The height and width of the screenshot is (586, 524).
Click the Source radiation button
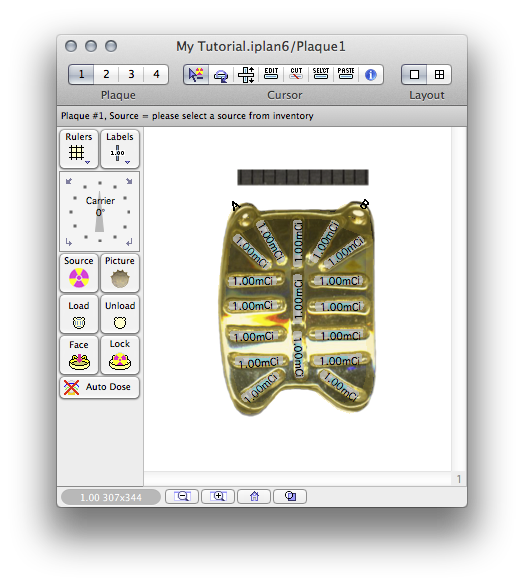coord(79,273)
